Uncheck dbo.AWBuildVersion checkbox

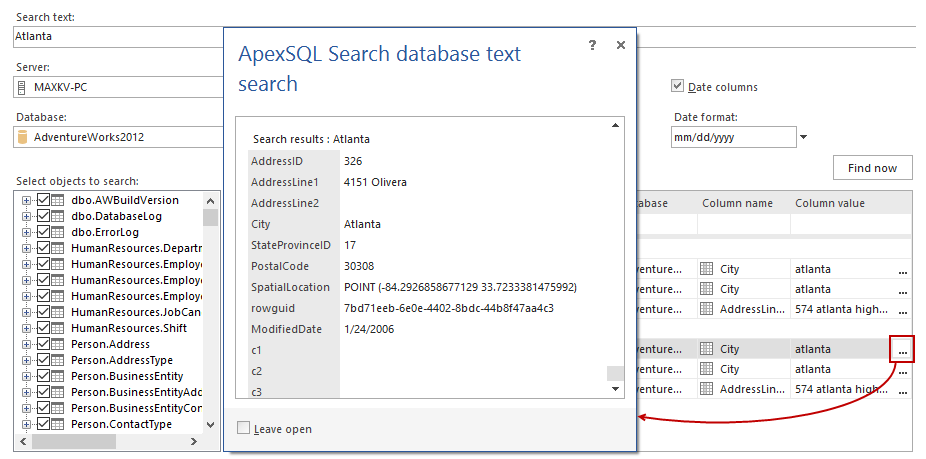click(x=43, y=200)
